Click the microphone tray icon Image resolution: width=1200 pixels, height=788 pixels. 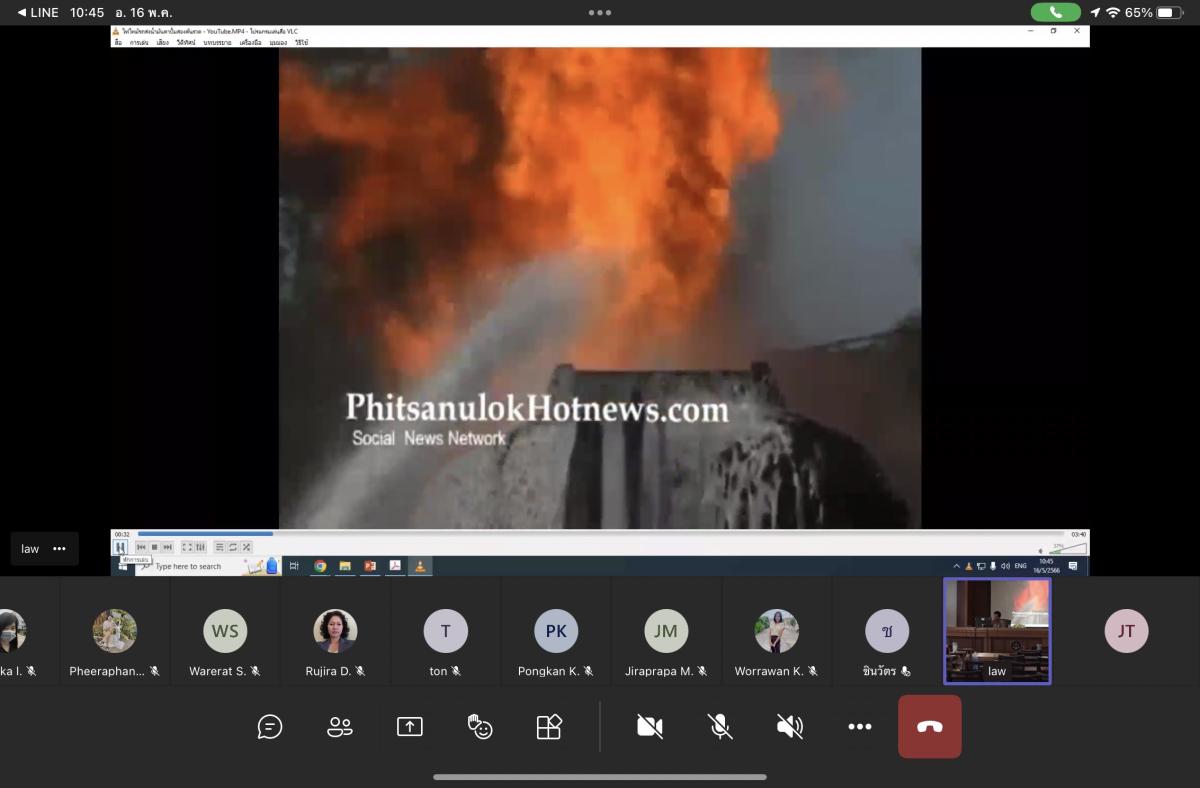(993, 565)
